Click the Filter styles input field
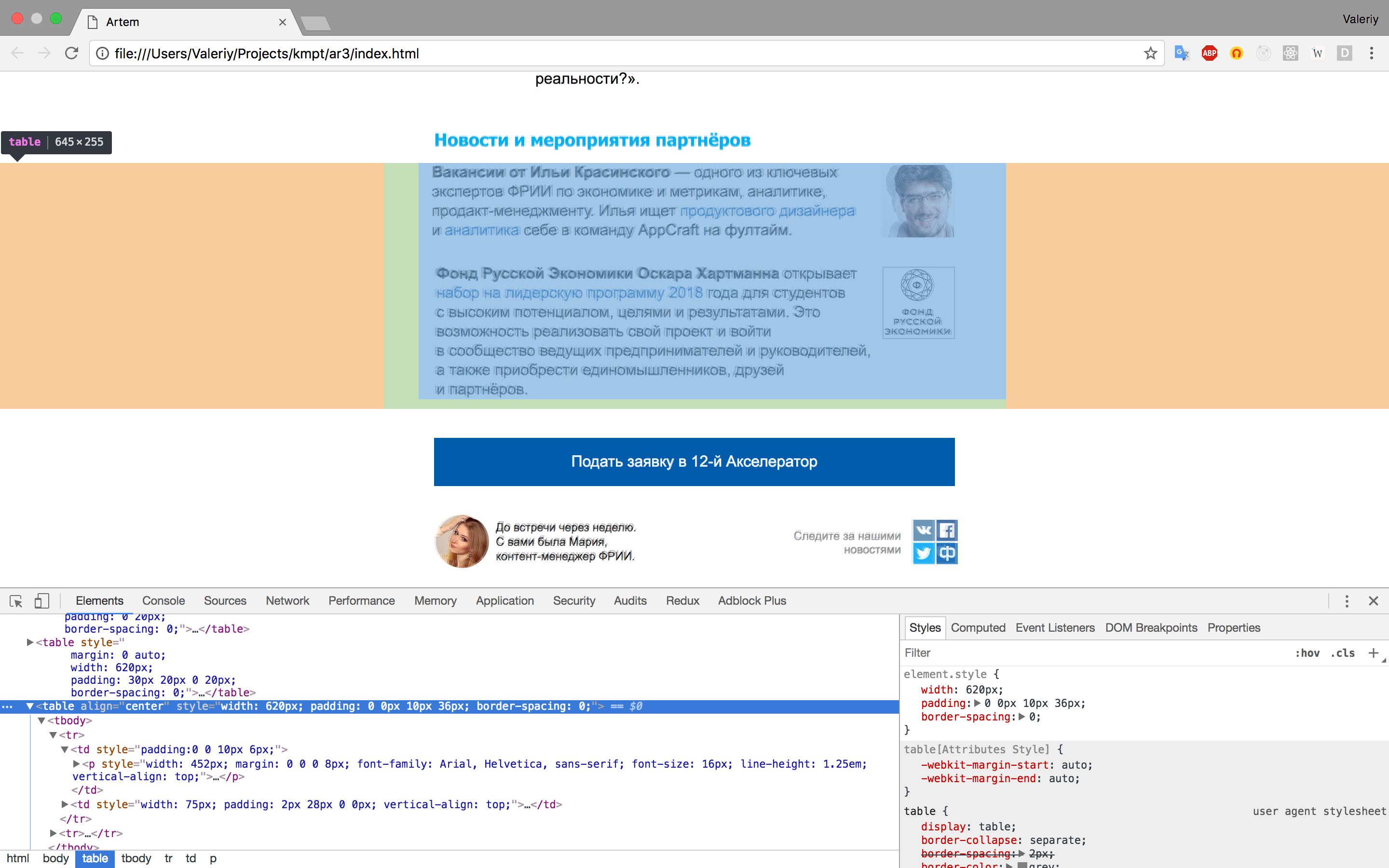 click(1090, 653)
